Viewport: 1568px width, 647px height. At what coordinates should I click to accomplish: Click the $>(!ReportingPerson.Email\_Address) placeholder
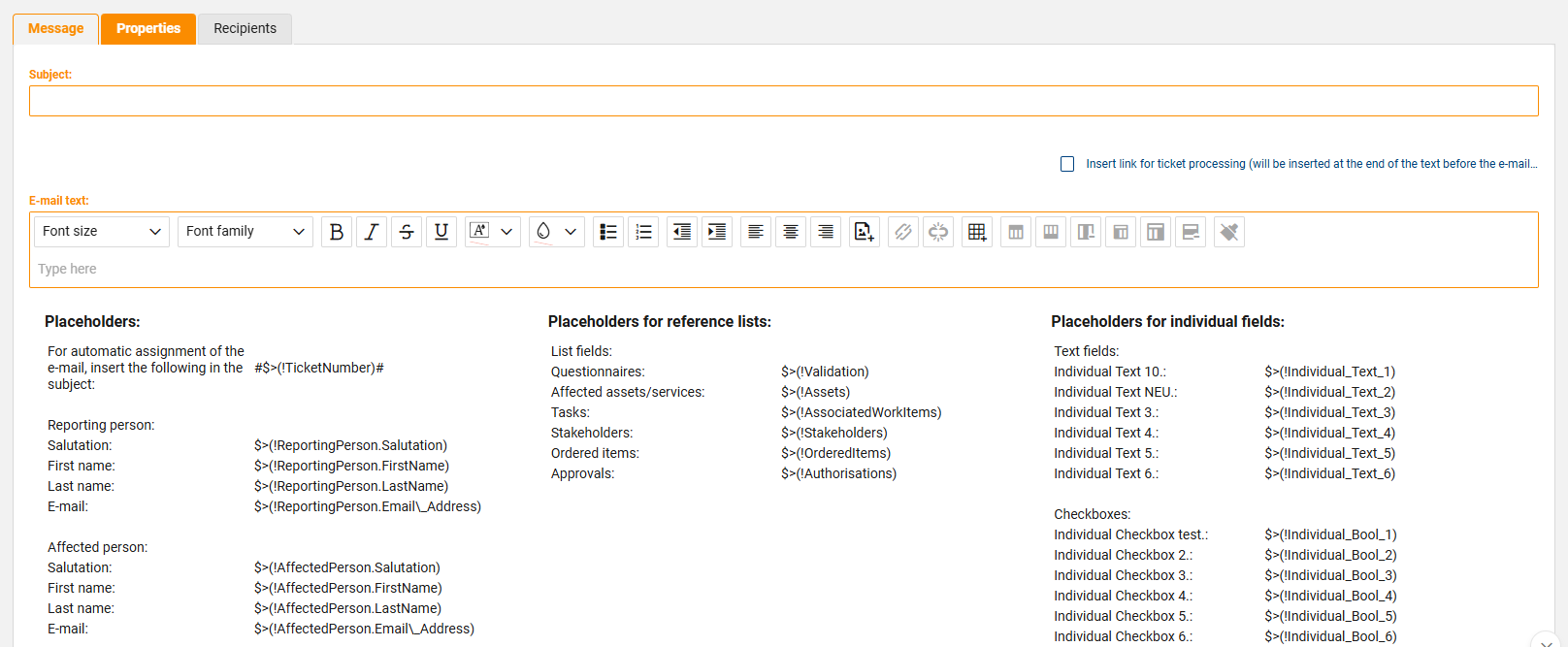pos(368,506)
